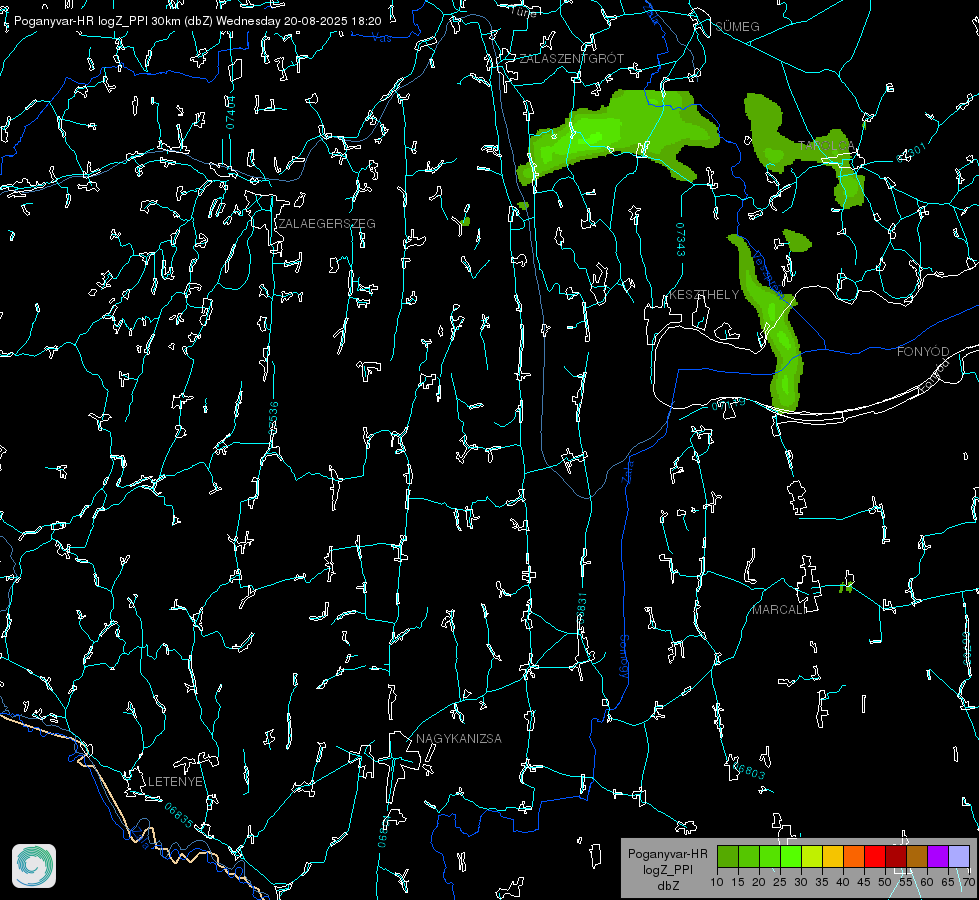
Task: Click the lavender 65-70 dBZ swatch
Action: [x=958, y=856]
